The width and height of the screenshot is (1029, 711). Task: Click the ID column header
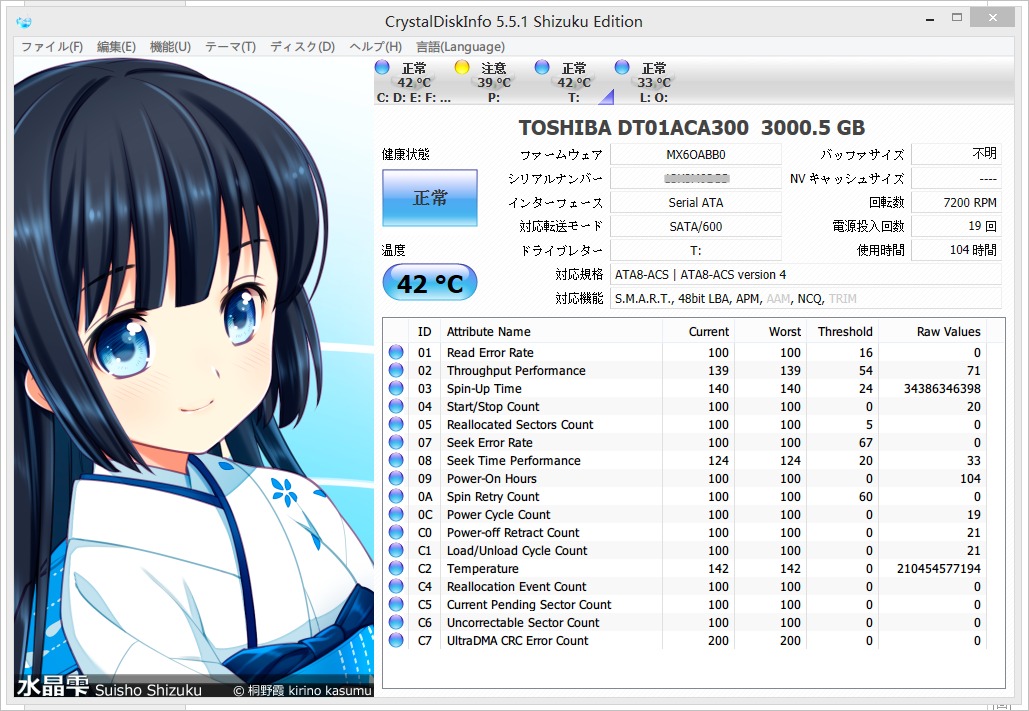click(x=425, y=332)
